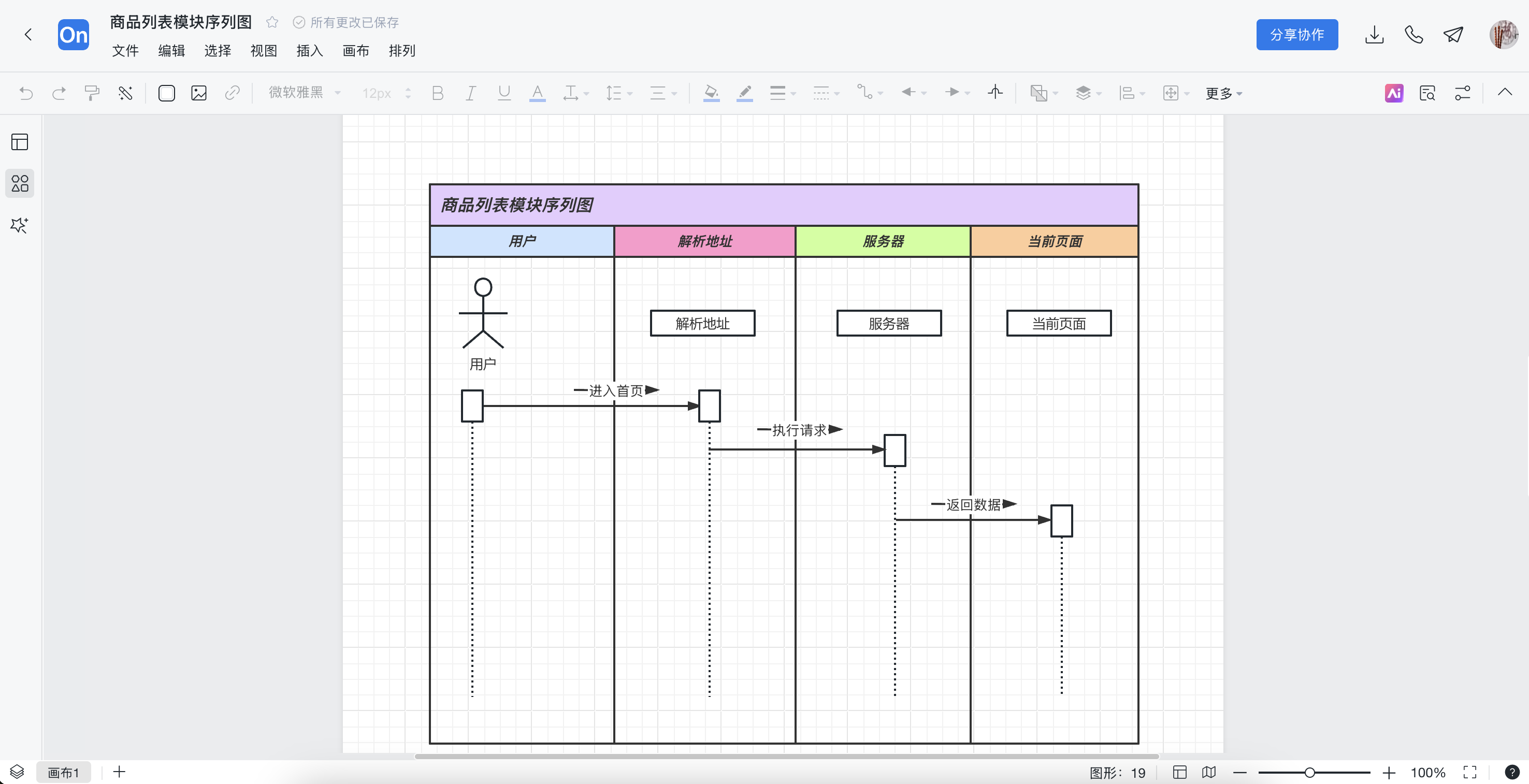This screenshot has height=784, width=1529.
Task: Expand the 更多 toolbar dropdown
Action: pyautogui.click(x=1223, y=93)
